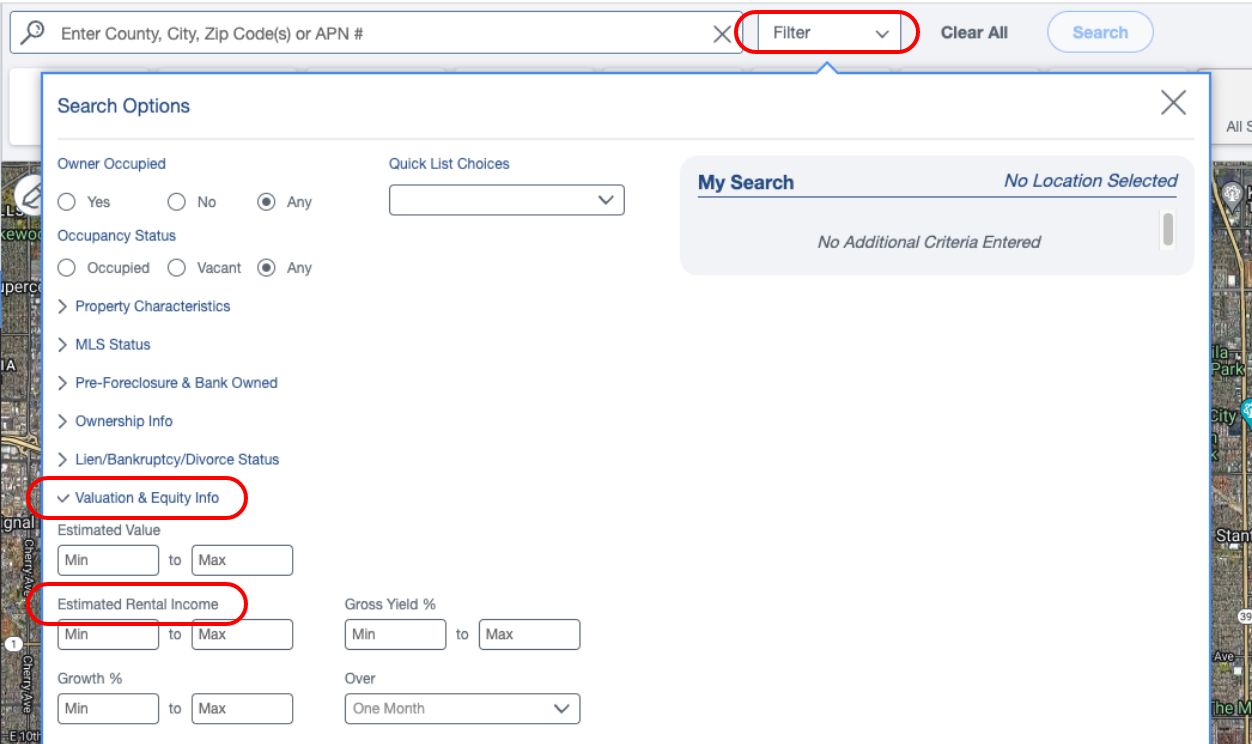
Task: Click the pencil draw icon on map
Action: click(30, 190)
